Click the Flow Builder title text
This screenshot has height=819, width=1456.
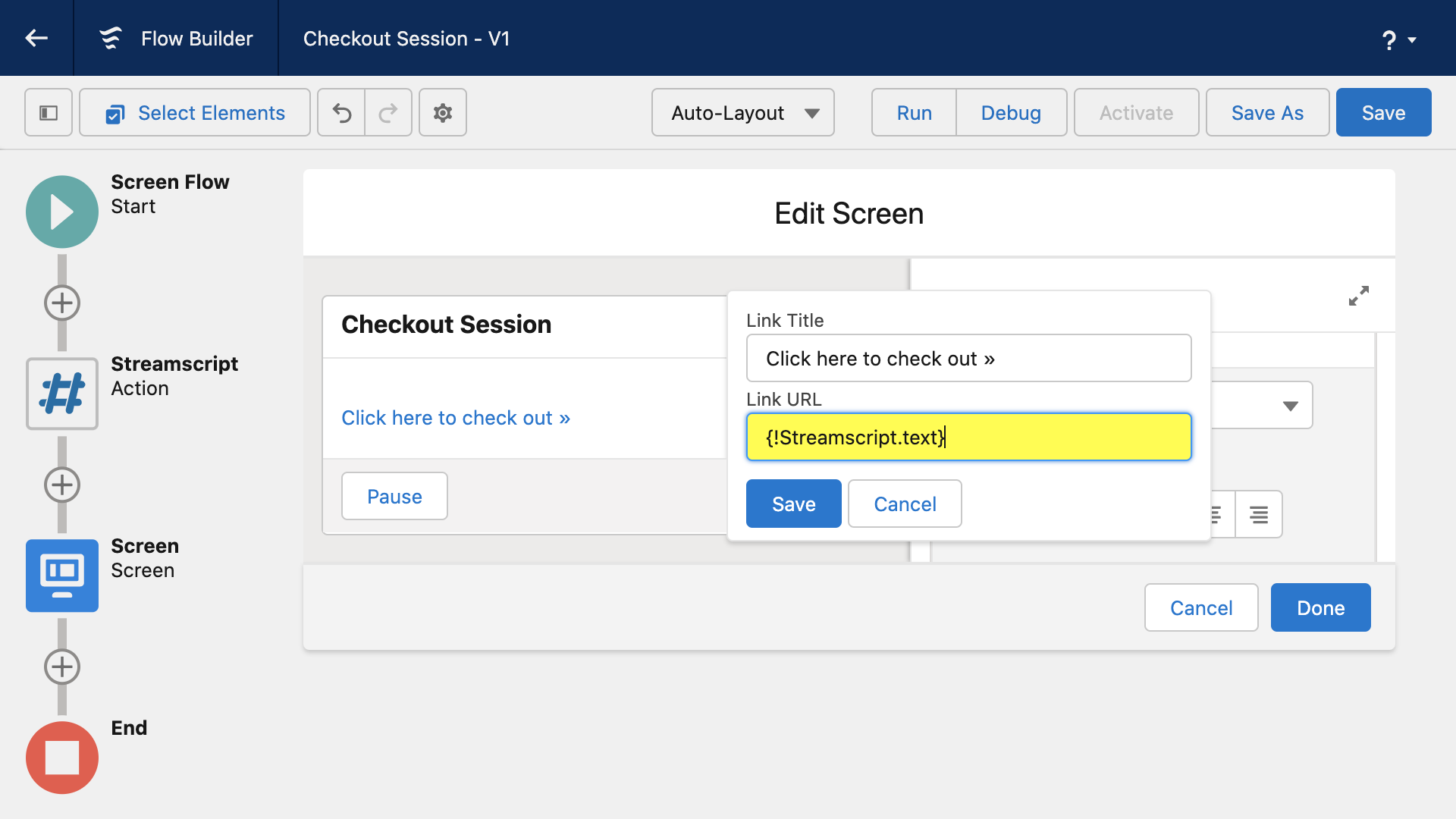pos(196,39)
